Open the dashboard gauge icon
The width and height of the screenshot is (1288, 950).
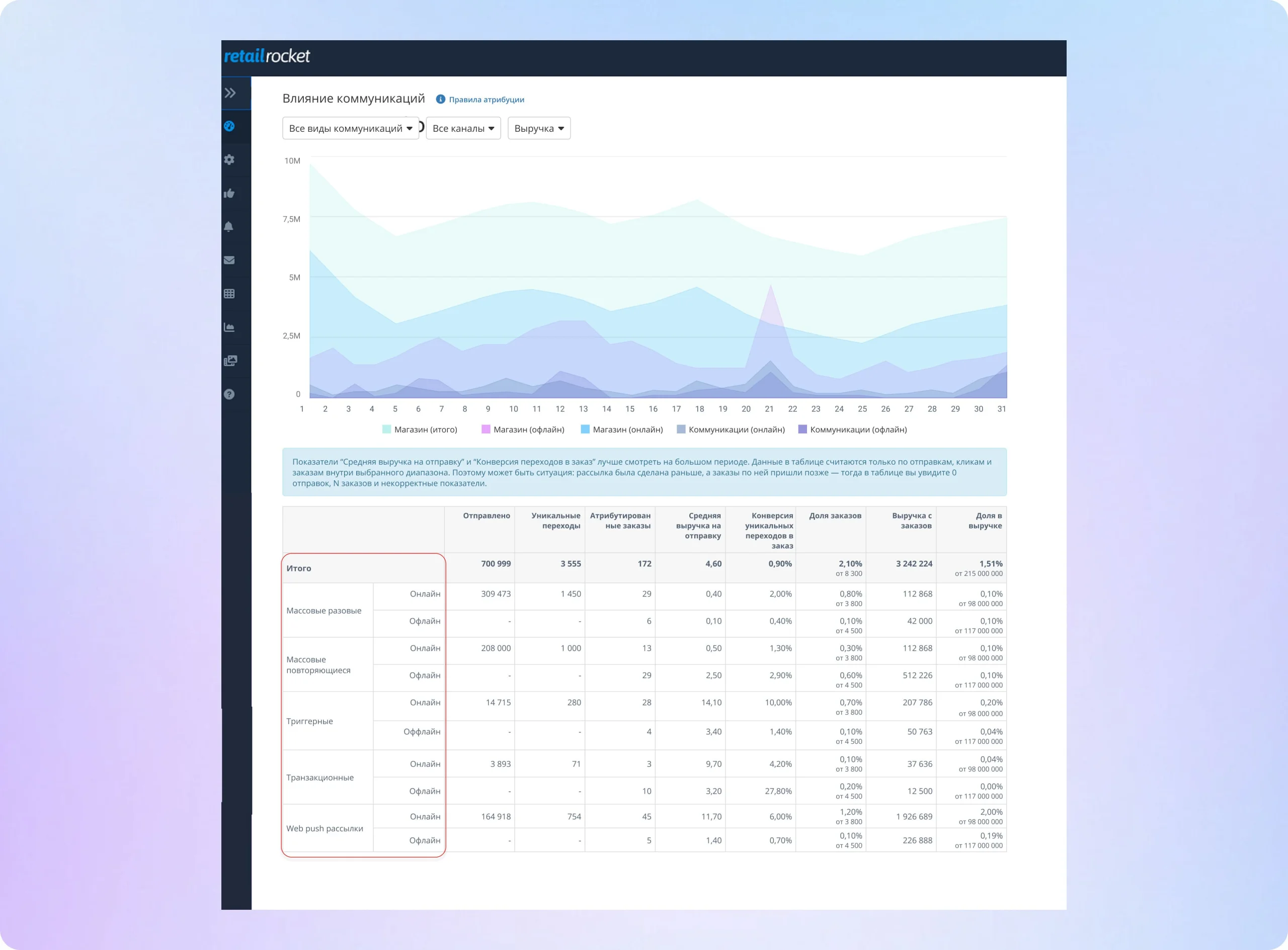click(229, 126)
